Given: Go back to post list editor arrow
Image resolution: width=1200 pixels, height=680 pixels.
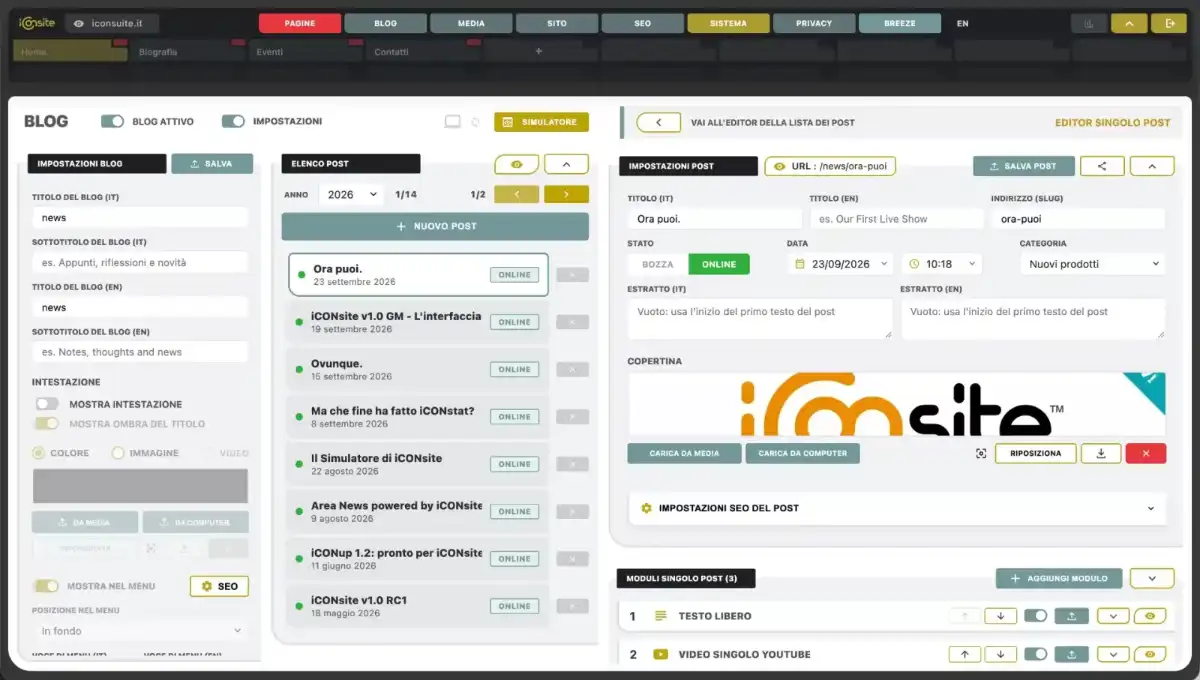Looking at the screenshot, I should [x=658, y=122].
